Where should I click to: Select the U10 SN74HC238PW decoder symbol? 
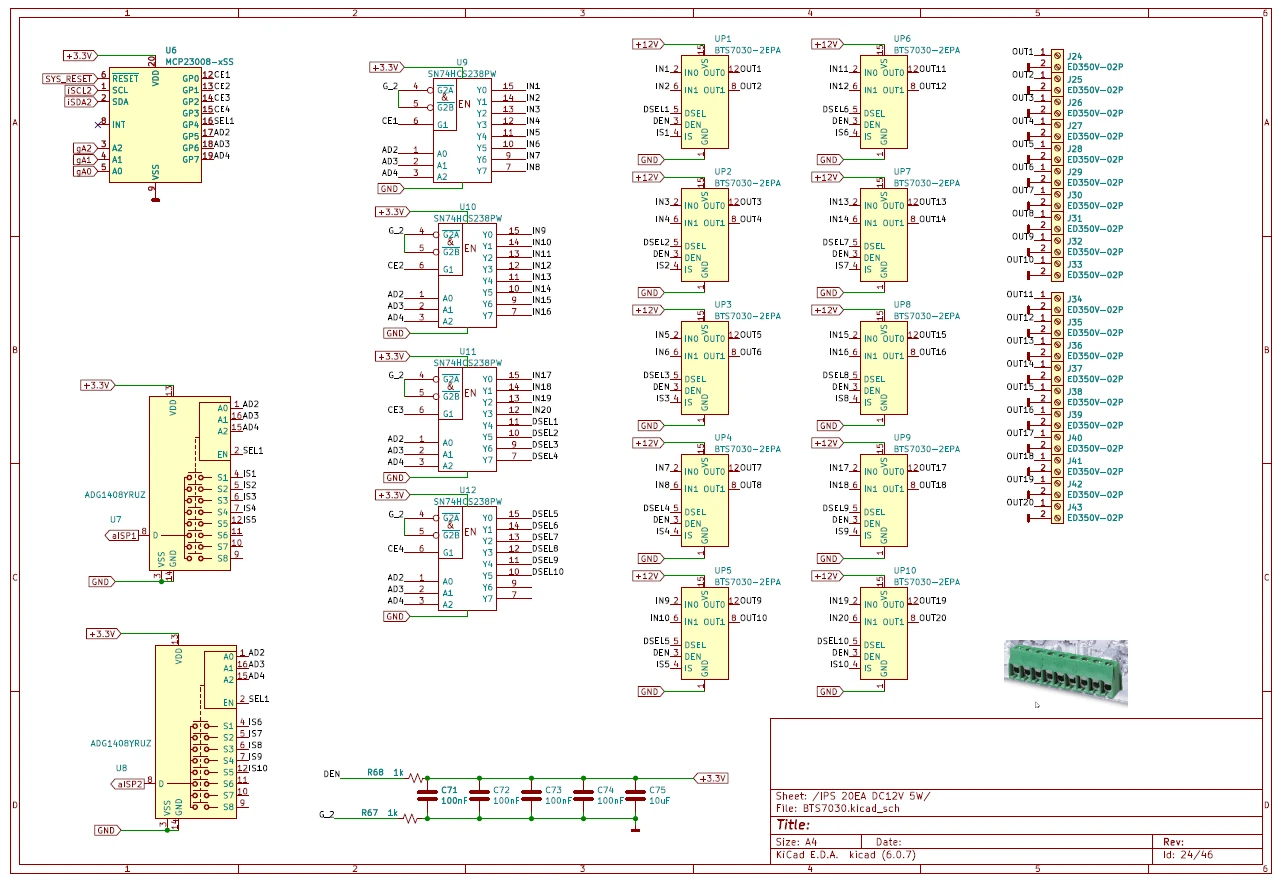click(467, 276)
